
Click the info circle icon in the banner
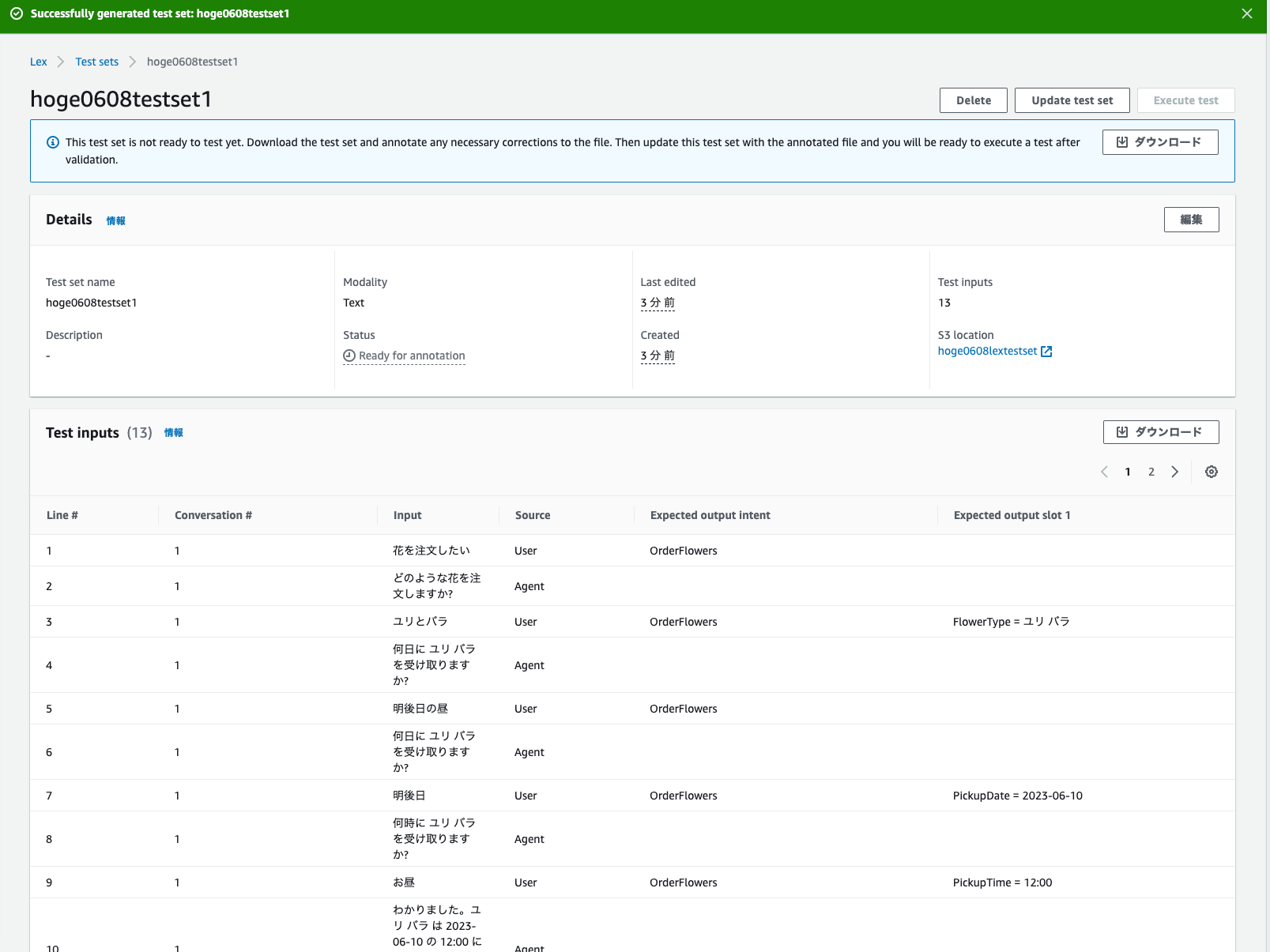point(53,142)
